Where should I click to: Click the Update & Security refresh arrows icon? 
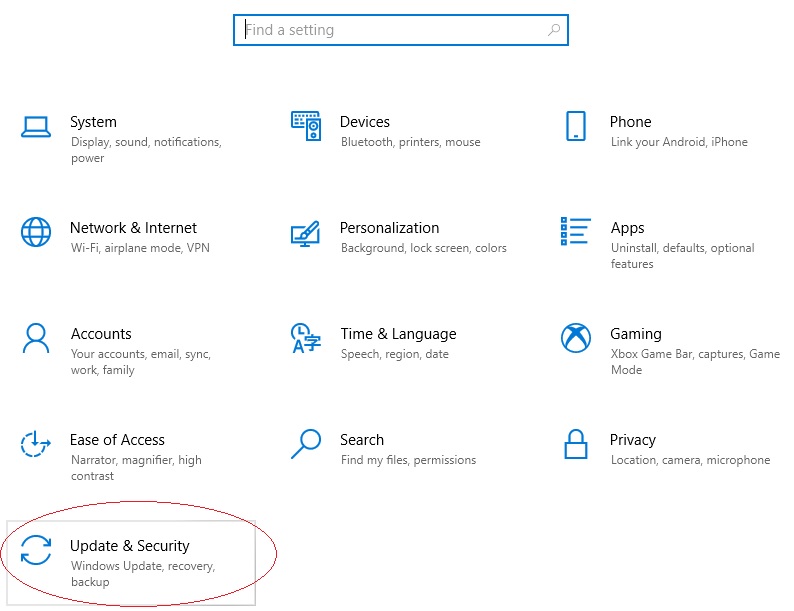pos(36,550)
